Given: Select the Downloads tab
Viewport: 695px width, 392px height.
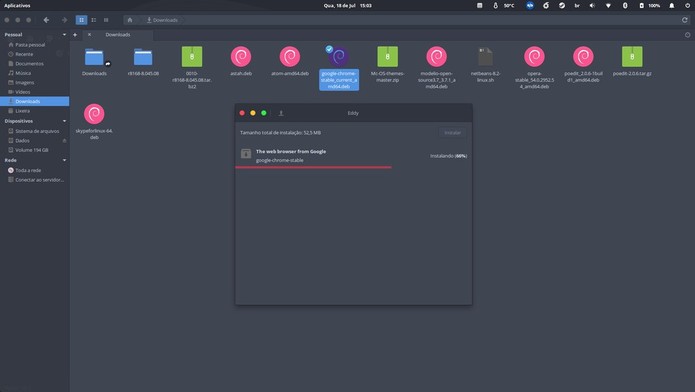Looking at the screenshot, I should click(x=118, y=35).
